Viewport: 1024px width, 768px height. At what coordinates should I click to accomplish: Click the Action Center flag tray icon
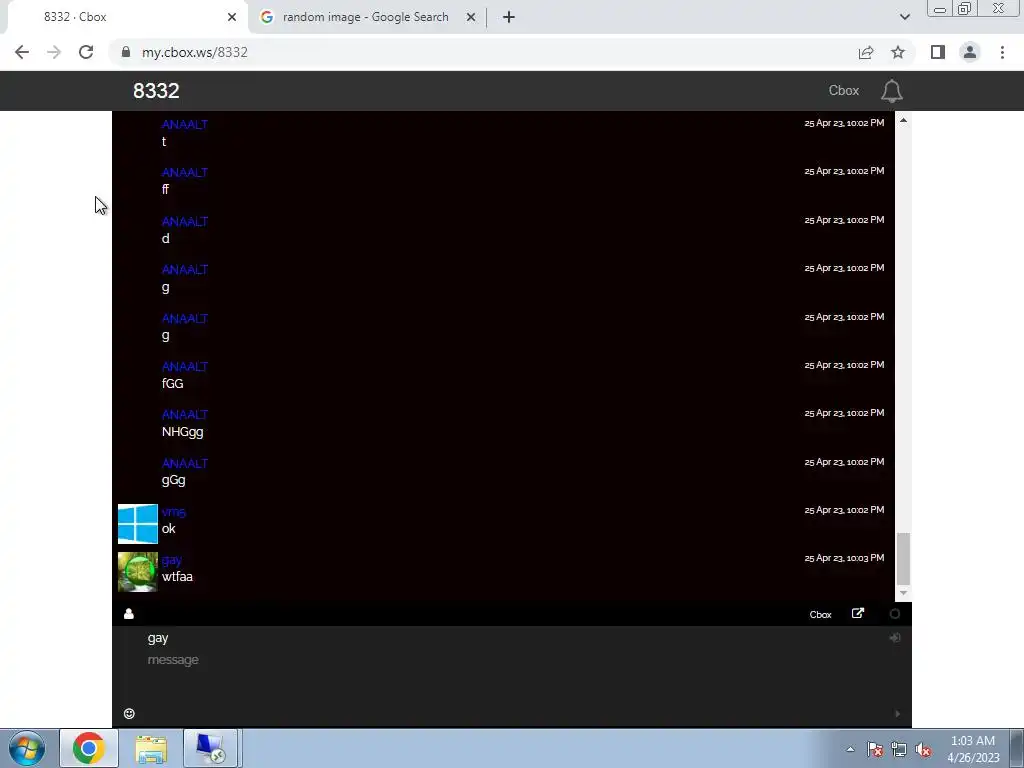pyautogui.click(x=875, y=750)
